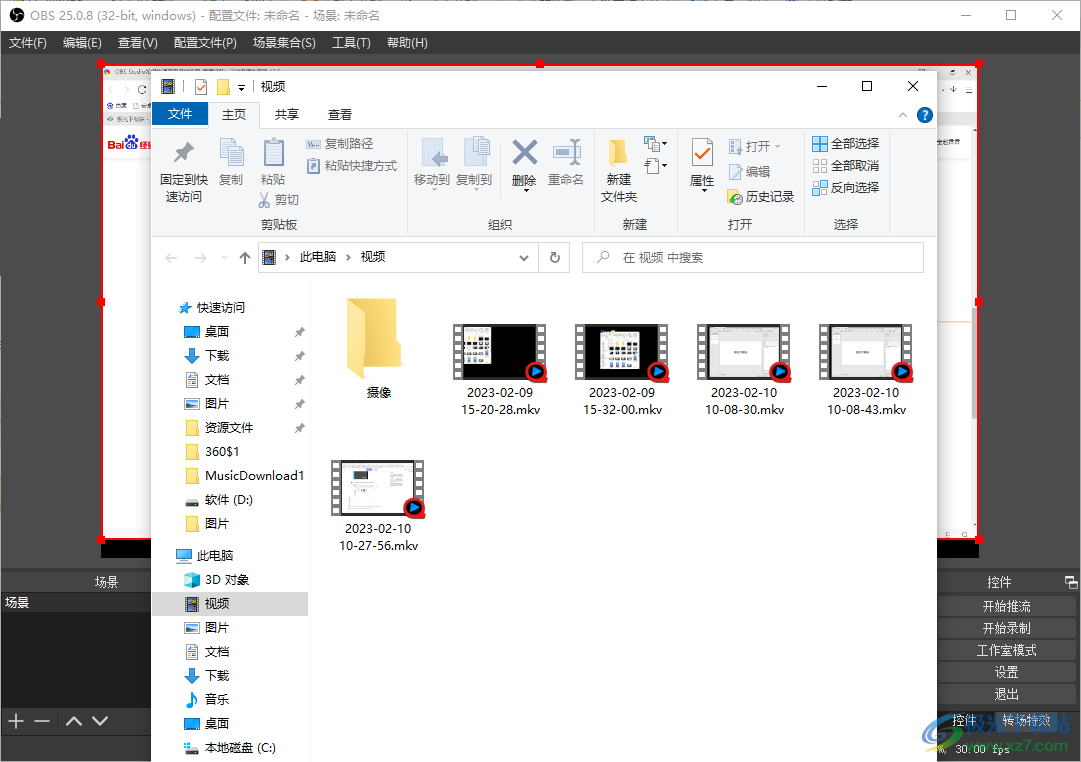
Task: Click 此电脑 in the address bar
Action: [318, 257]
